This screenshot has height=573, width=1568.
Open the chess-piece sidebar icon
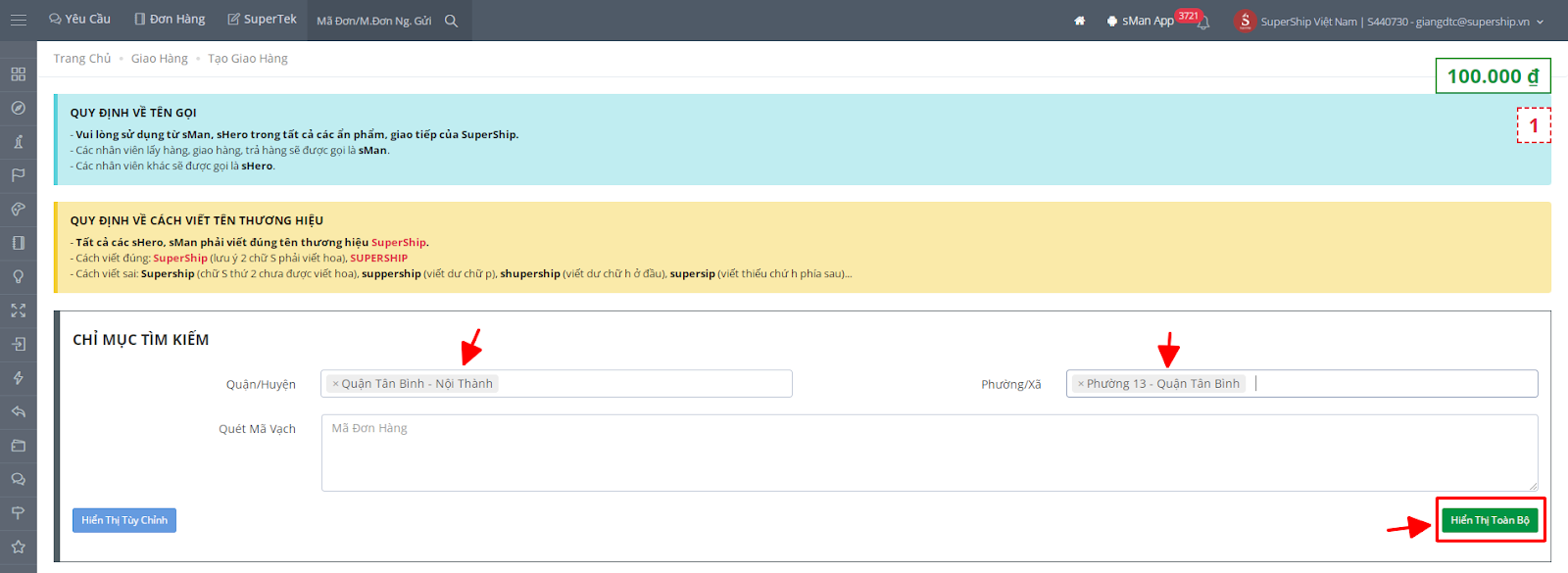point(18,142)
